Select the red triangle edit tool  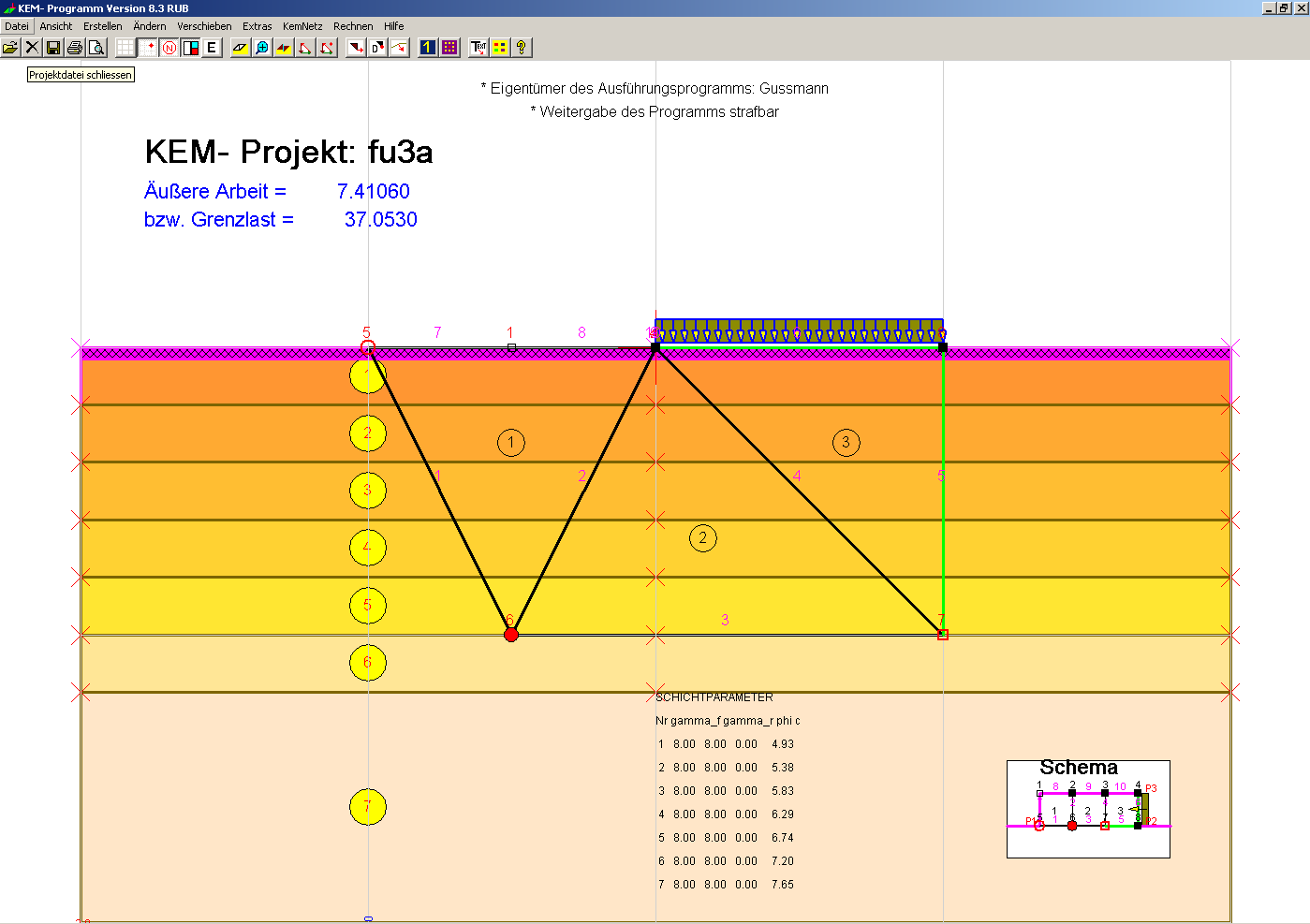coord(305,47)
